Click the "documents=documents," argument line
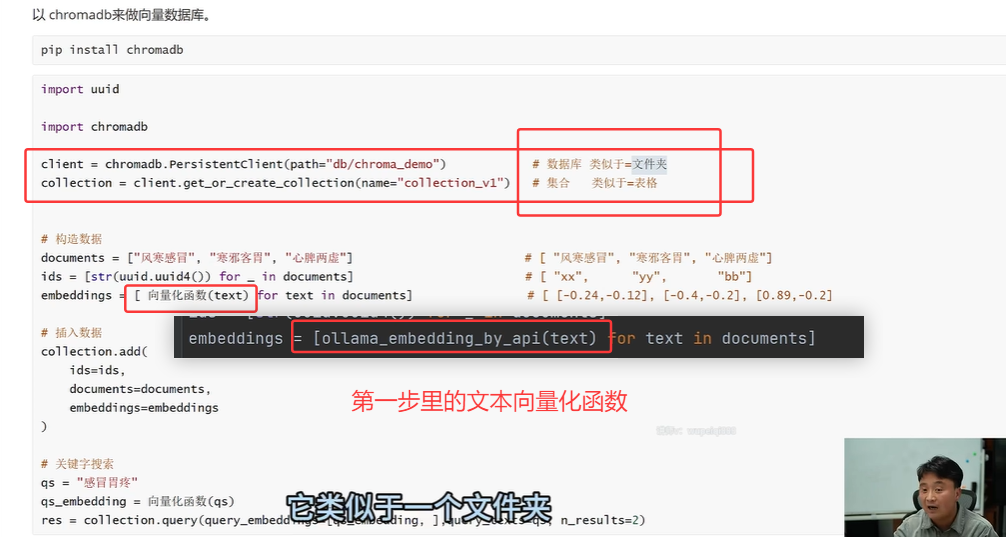The image size is (1006, 537). point(141,389)
